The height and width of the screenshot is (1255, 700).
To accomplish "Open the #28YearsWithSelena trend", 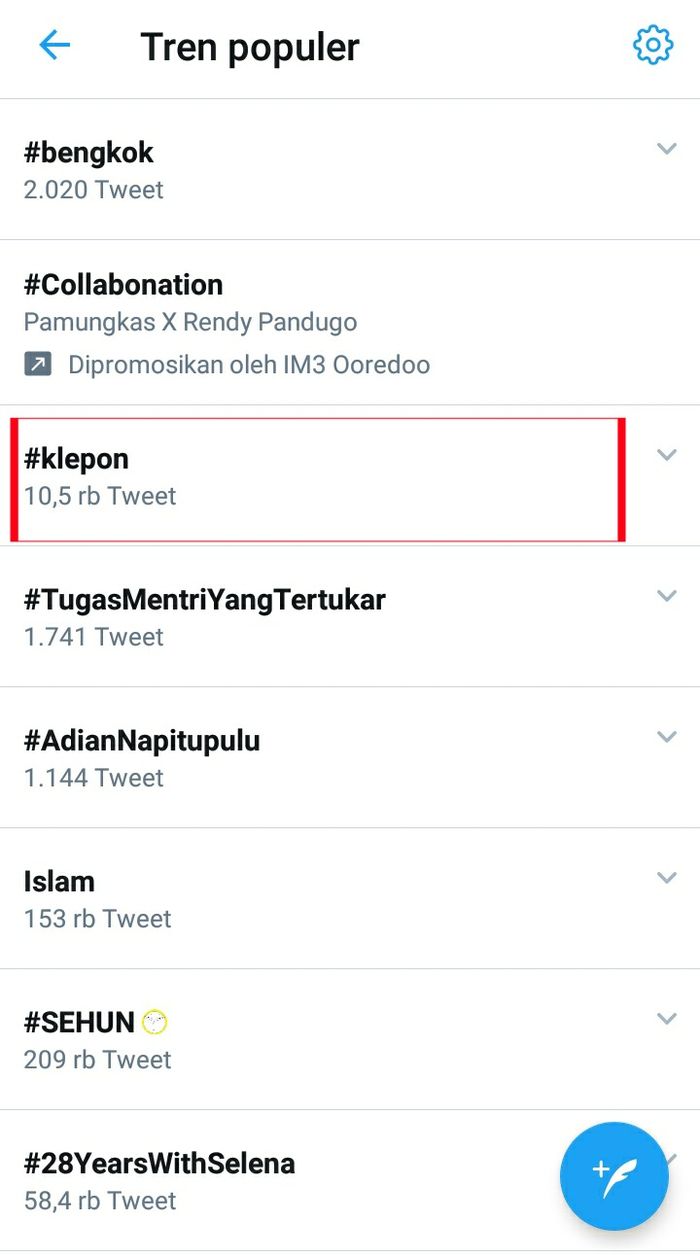I will [159, 1163].
